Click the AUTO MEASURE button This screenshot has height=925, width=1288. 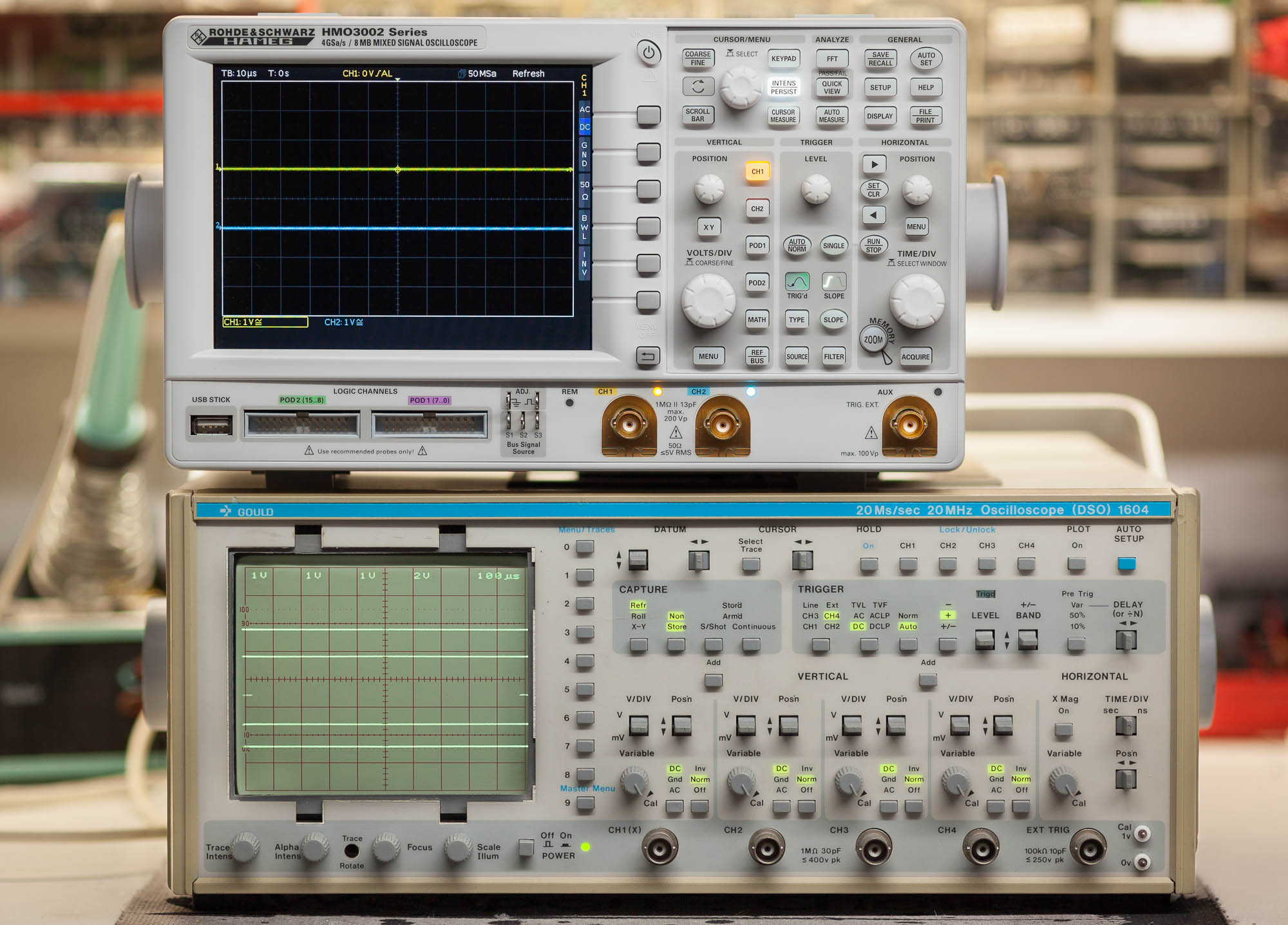point(831,116)
